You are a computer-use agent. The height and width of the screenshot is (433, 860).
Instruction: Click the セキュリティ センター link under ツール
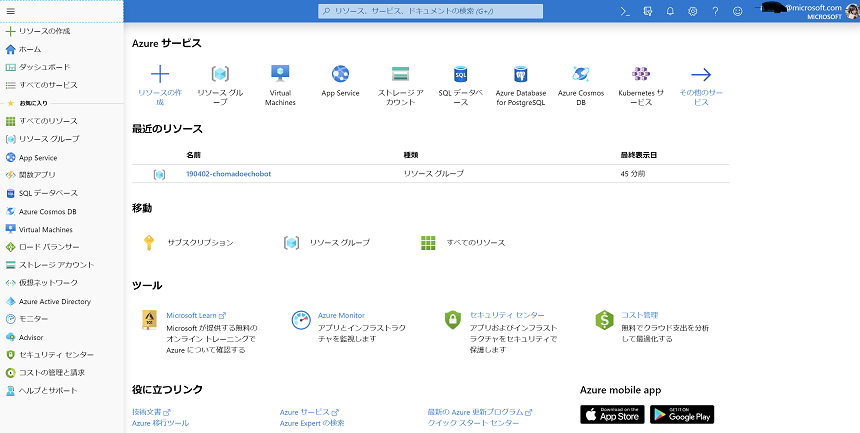(x=507, y=316)
